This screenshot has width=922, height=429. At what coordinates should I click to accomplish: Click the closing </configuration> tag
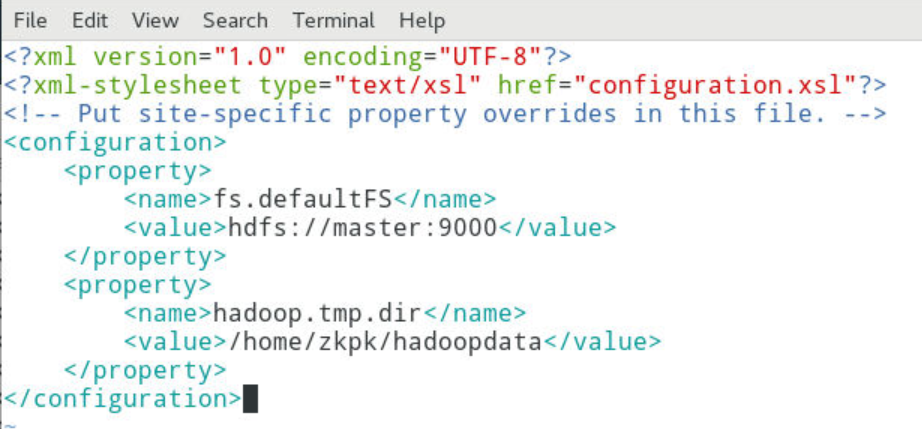pos(122,398)
